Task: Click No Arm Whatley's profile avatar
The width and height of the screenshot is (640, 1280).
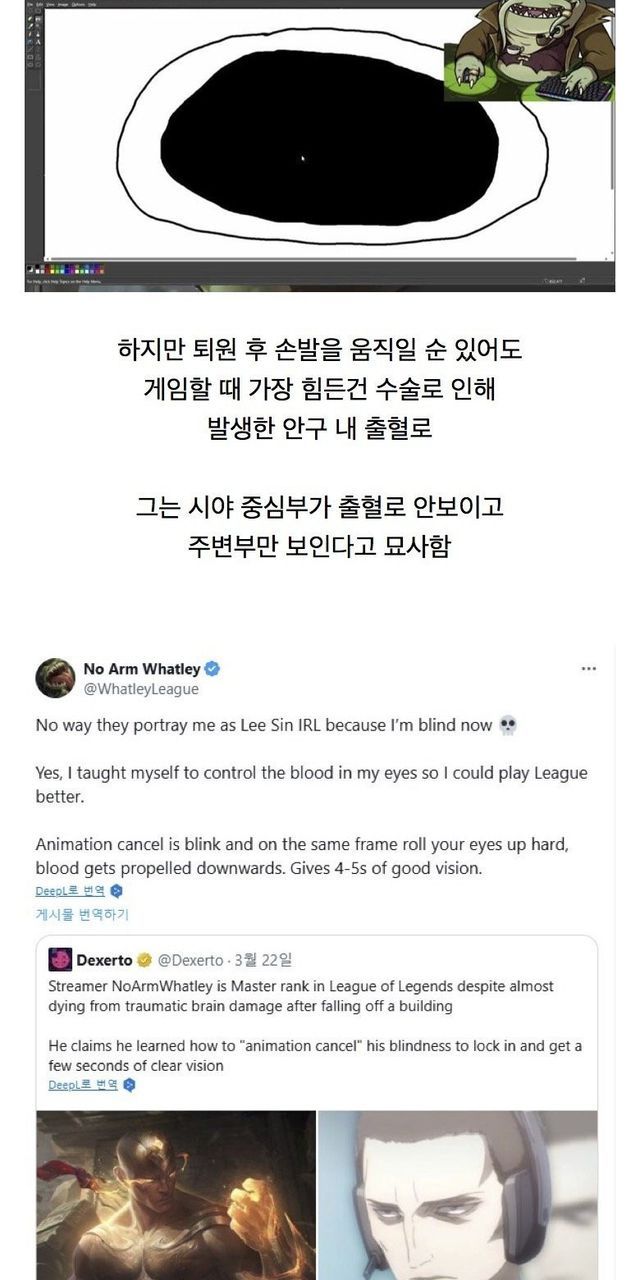Action: [x=55, y=678]
